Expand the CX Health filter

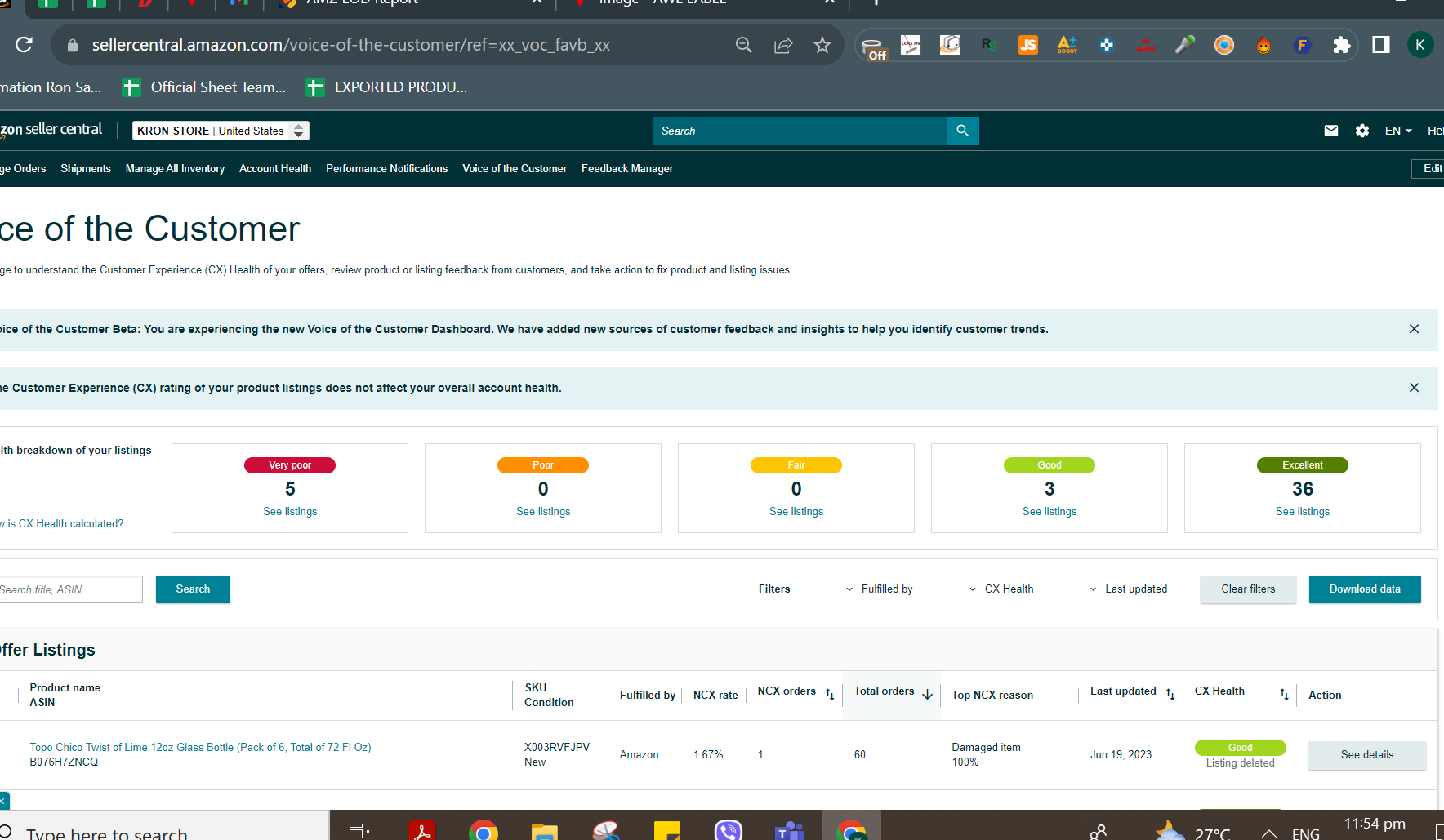pos(1001,589)
